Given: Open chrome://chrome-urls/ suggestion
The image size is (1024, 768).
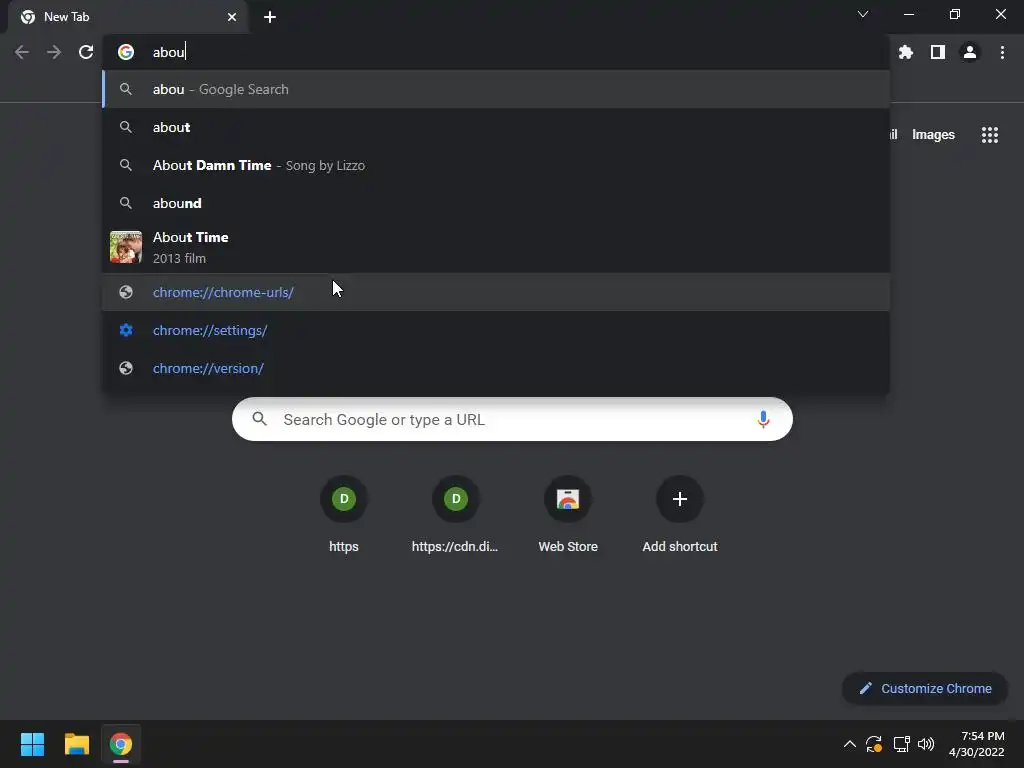Looking at the screenshot, I should click(496, 292).
